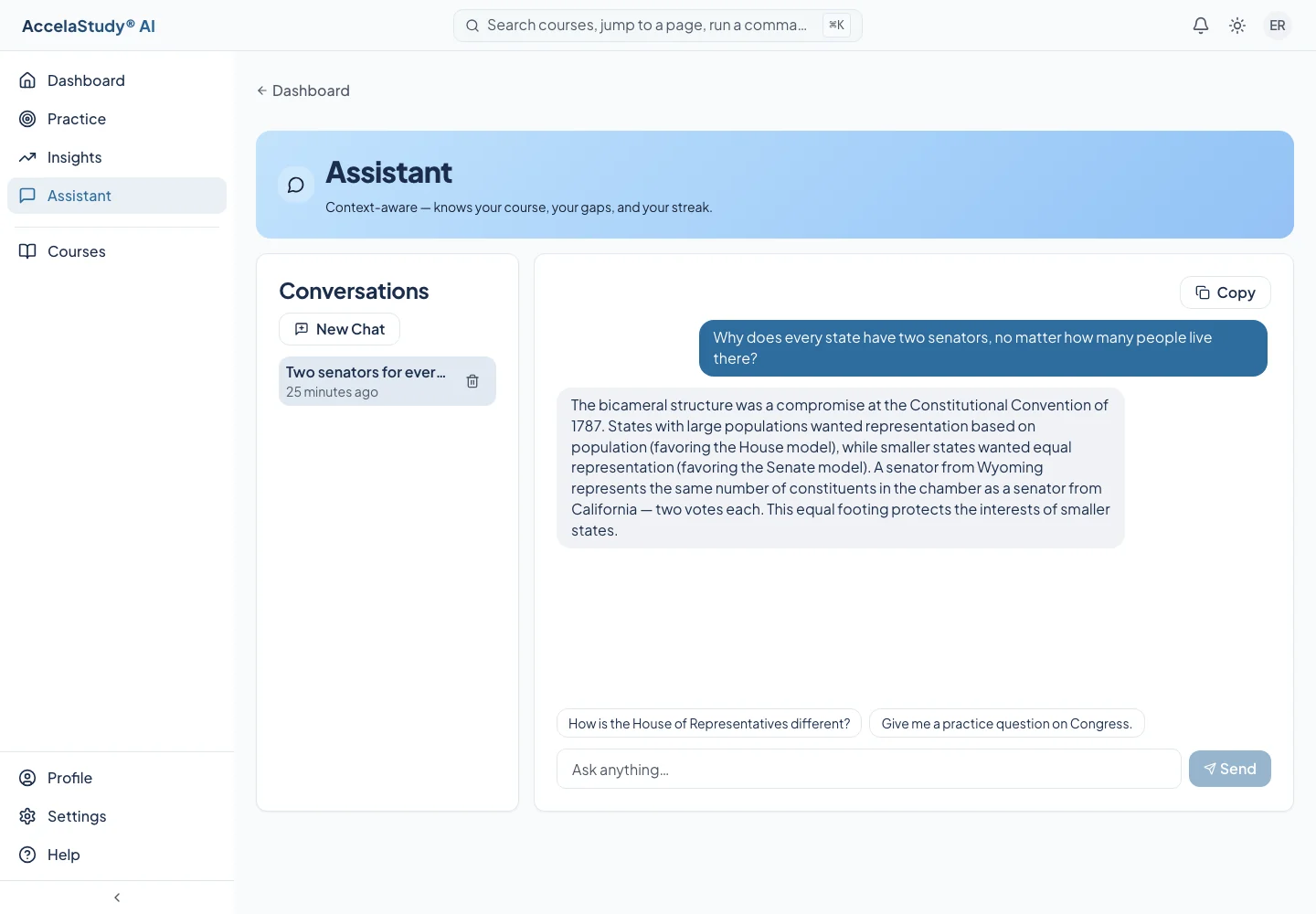Open the 'Two senators for ever…' conversation

pyautogui.click(x=387, y=381)
